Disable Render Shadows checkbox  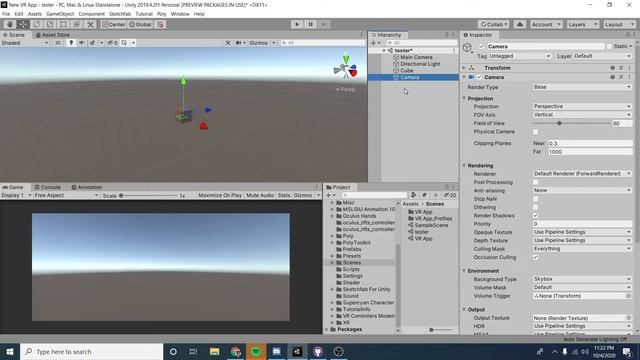pos(536,216)
